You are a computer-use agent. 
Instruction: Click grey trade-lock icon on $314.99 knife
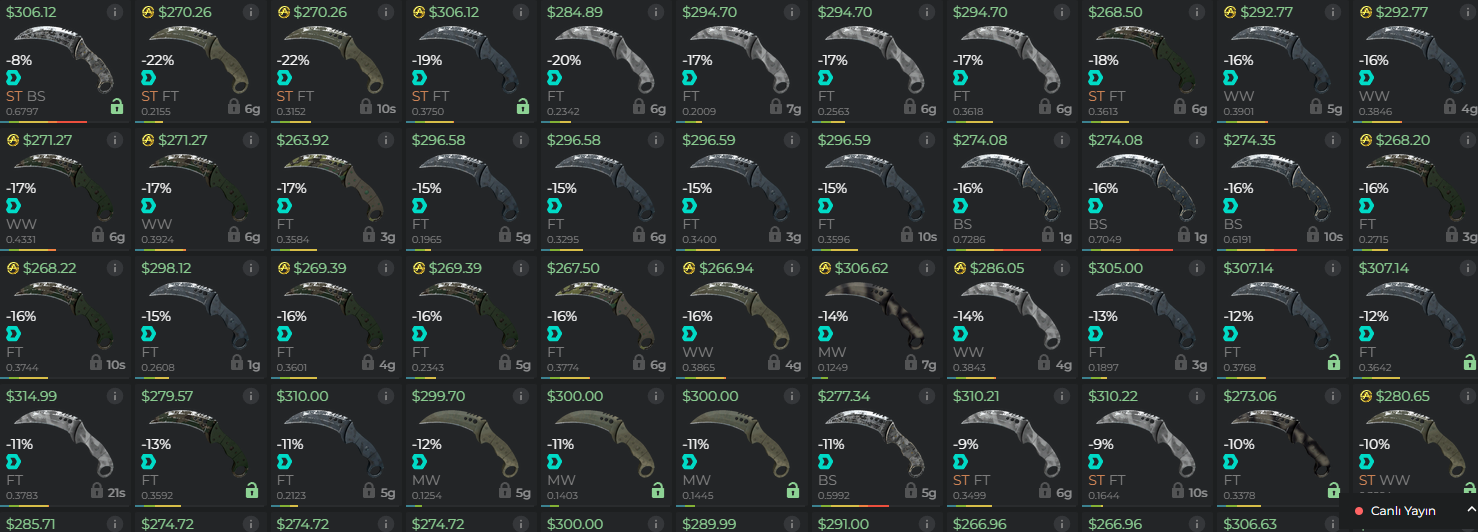click(98, 491)
